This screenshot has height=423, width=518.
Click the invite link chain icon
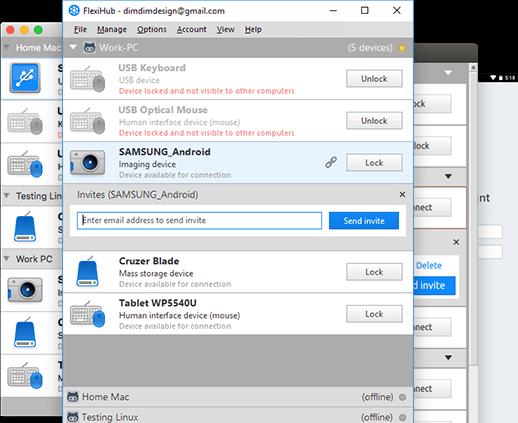331,162
